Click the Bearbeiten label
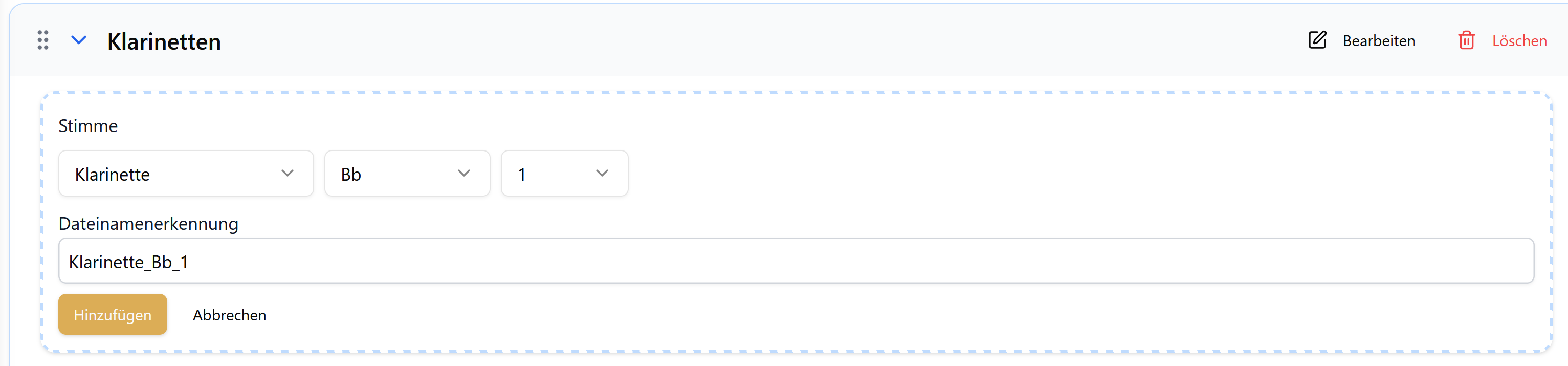This screenshot has width=1568, height=366. 1379,41
